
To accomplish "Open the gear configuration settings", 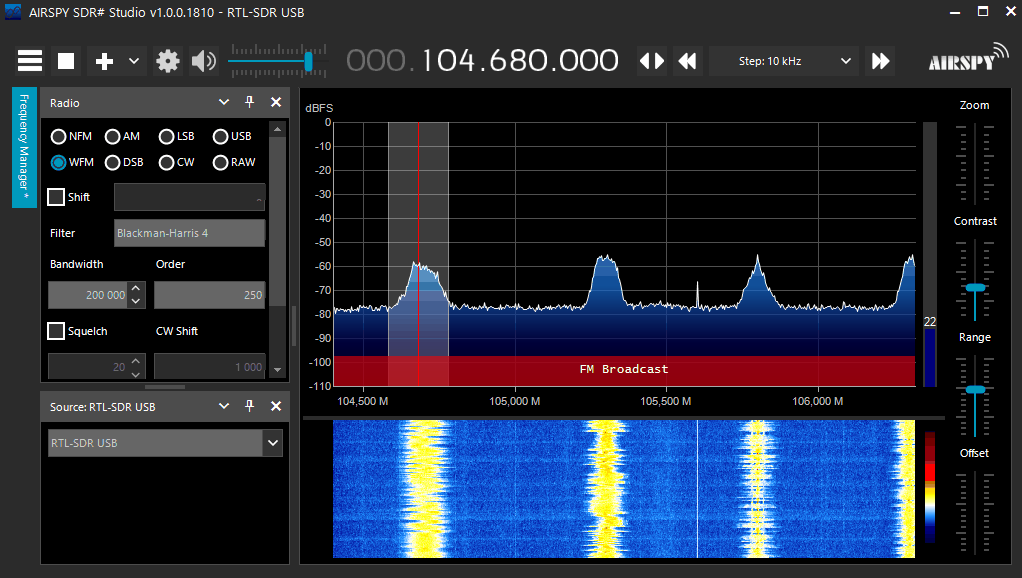I will [168, 61].
